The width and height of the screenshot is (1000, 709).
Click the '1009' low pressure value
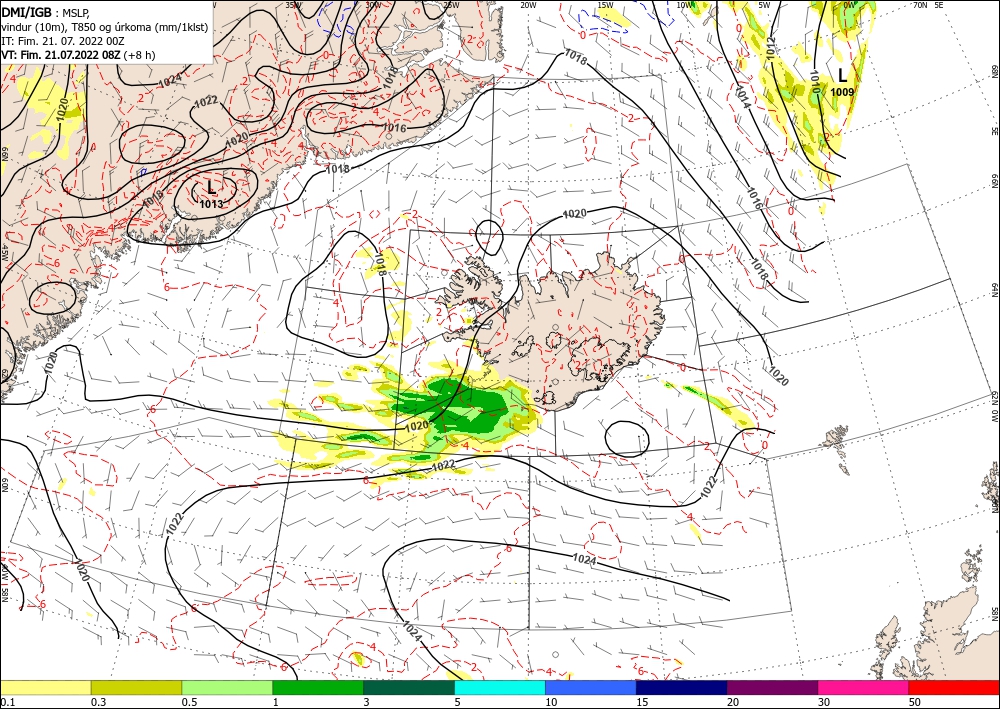click(842, 92)
